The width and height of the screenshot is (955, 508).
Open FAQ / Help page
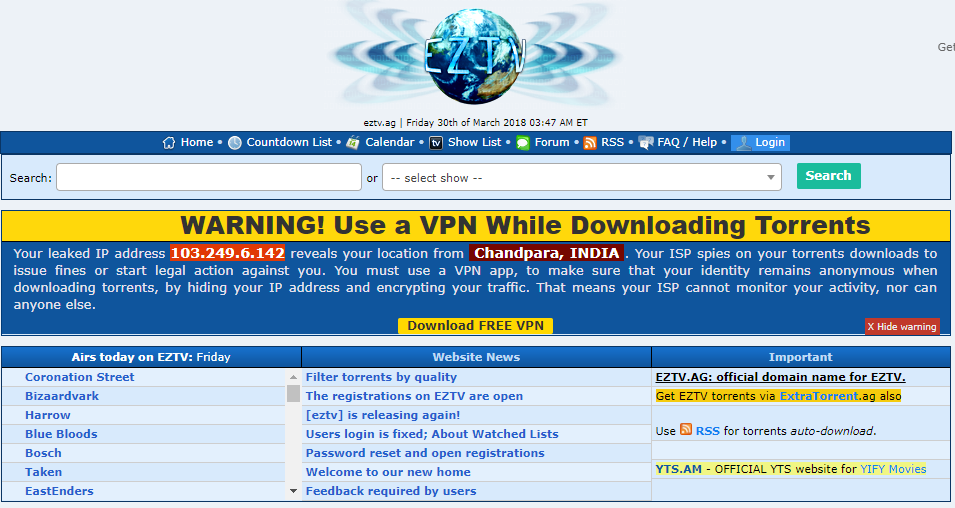point(687,142)
